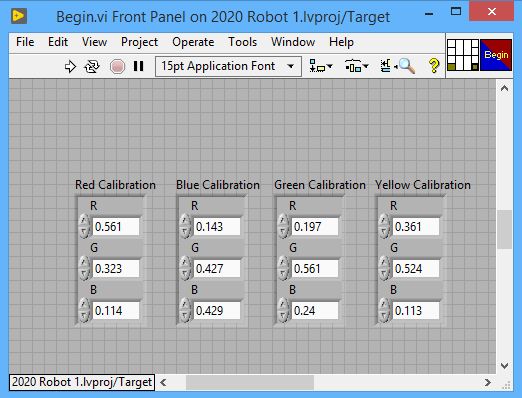Open the Align Objects dropdown
The height and width of the screenshot is (398, 522).
coord(320,66)
